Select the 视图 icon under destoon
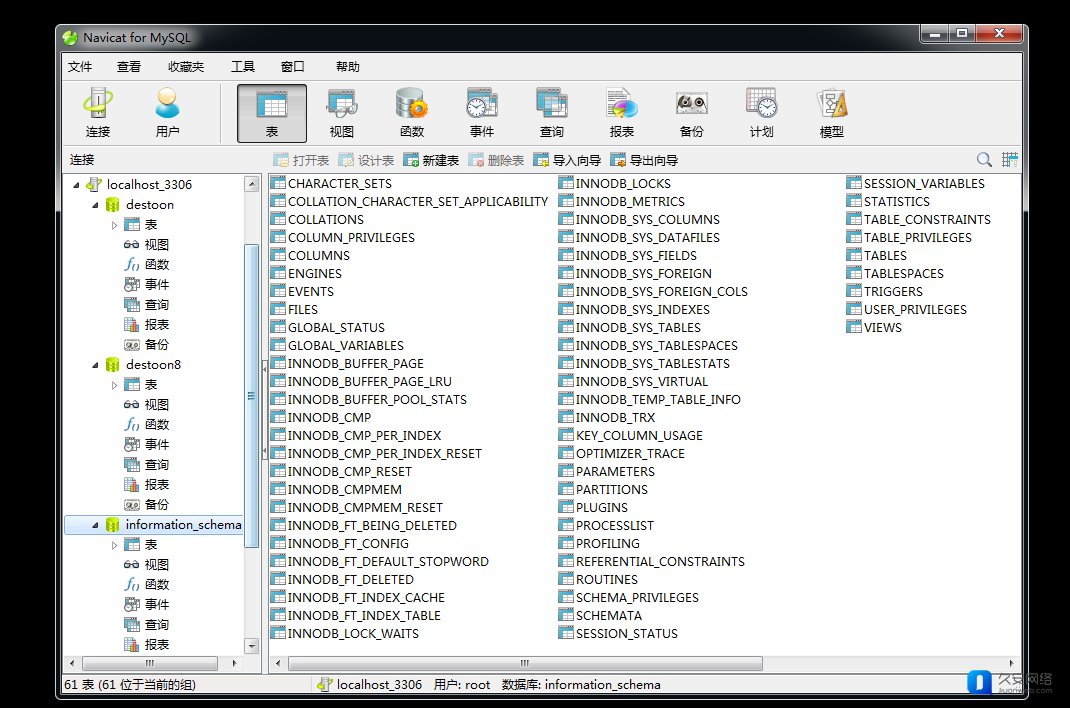 [132, 245]
